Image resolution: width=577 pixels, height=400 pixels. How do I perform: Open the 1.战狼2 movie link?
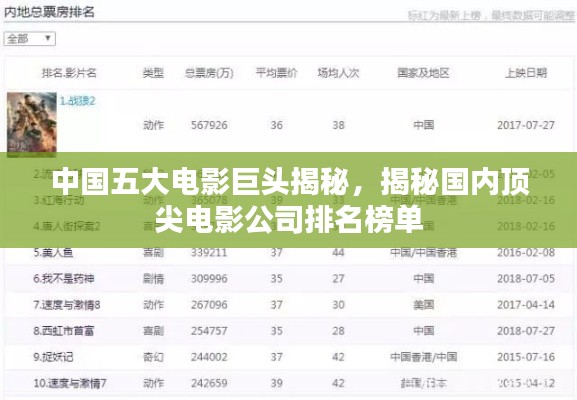coord(78,101)
